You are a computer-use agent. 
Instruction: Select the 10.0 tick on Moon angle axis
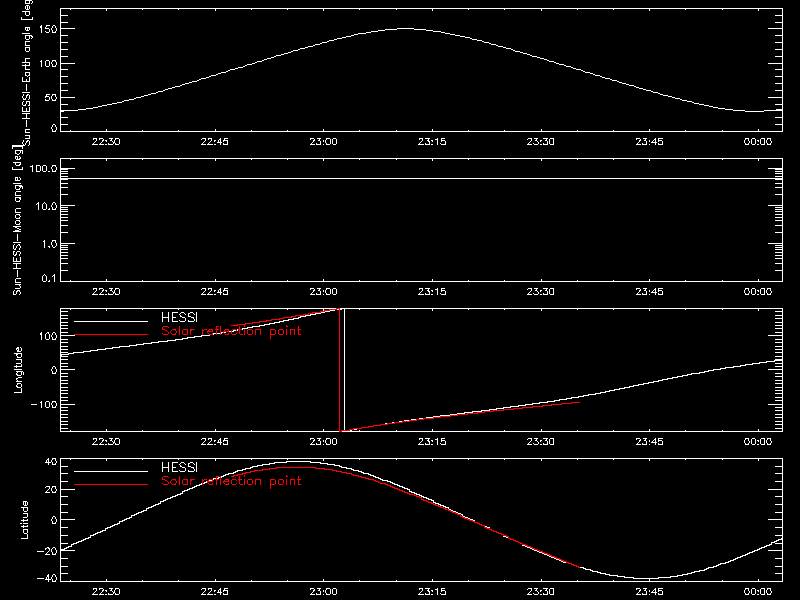pos(46,206)
